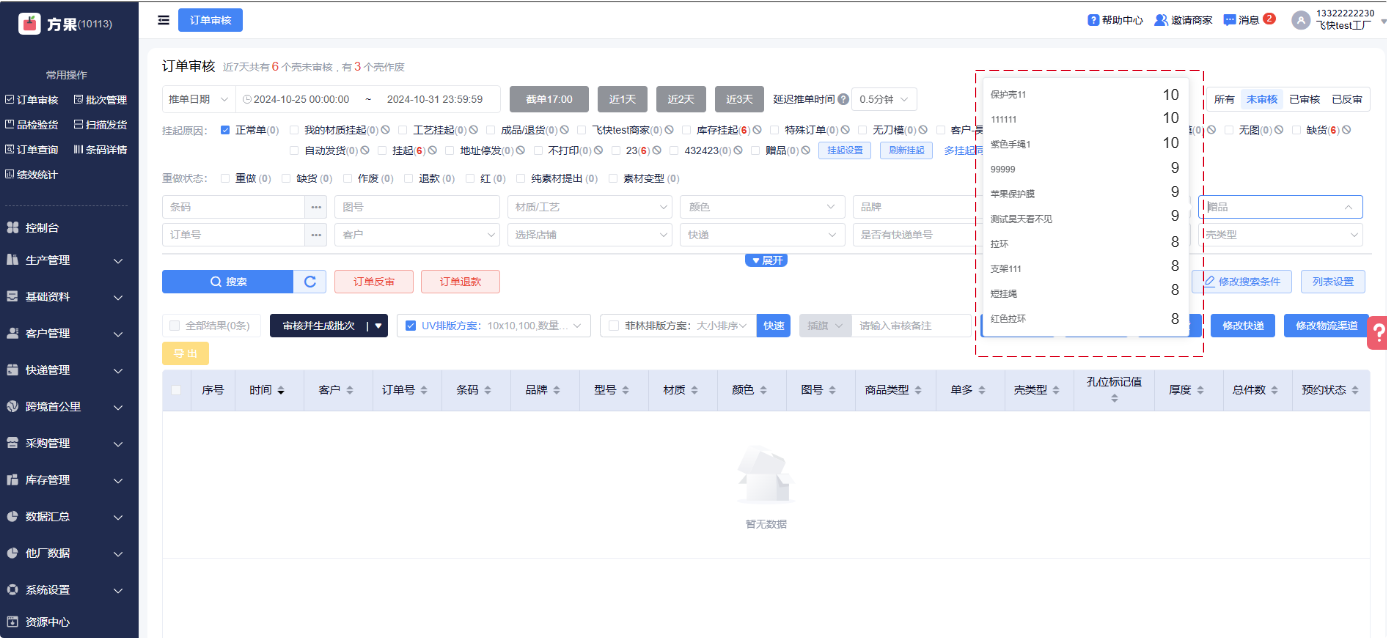Sort the 时间 column header arrows
The height and width of the screenshot is (638, 1387).
point(281,391)
